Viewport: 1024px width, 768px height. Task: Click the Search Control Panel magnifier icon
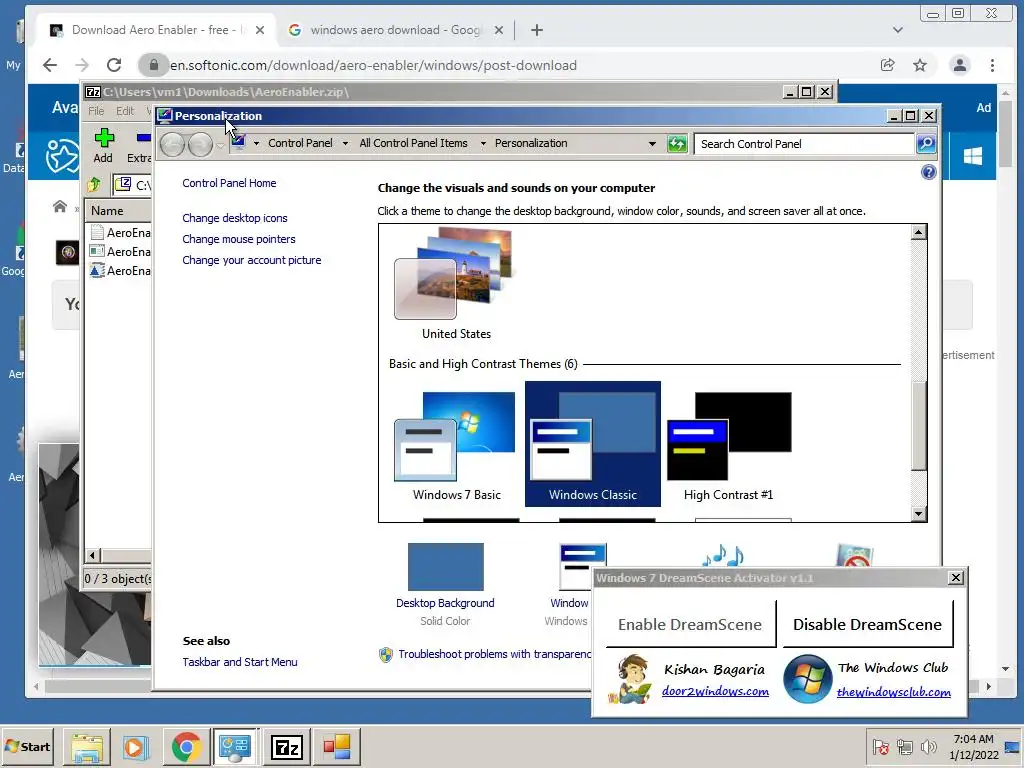point(926,144)
